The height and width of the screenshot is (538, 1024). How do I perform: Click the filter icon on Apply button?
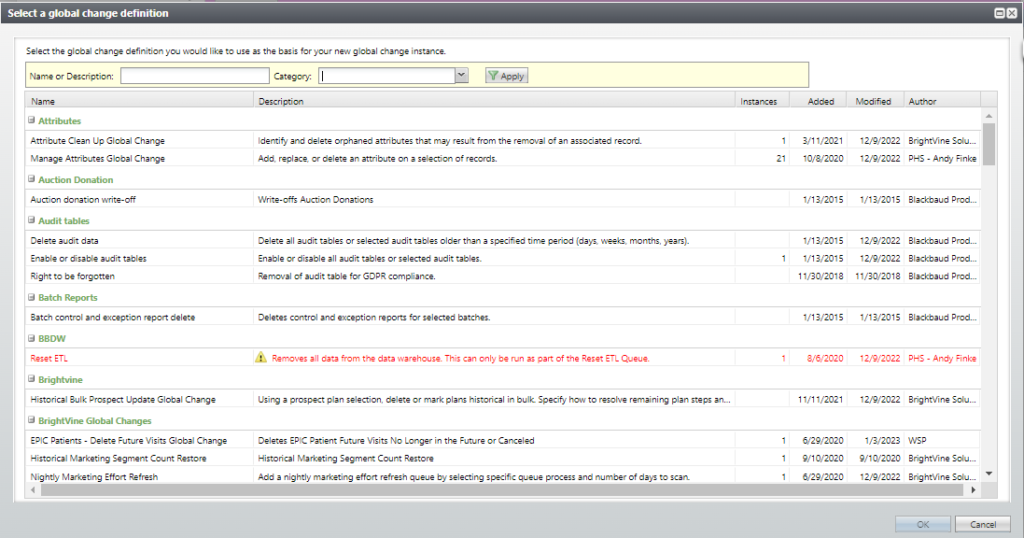493,76
